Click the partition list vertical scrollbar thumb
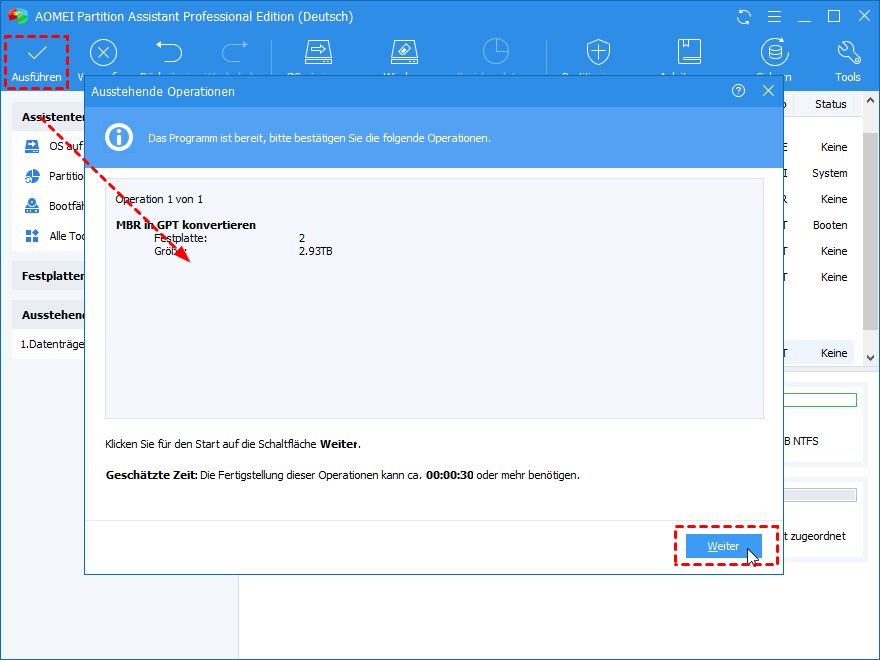 coord(870,232)
